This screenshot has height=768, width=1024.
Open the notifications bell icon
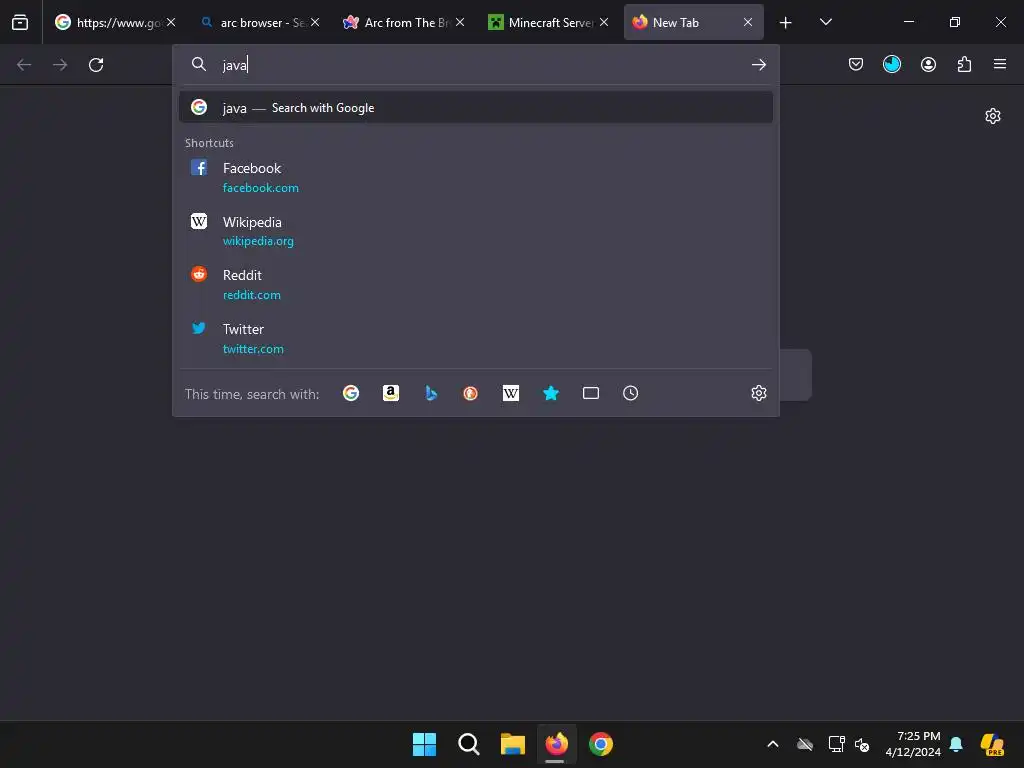956,744
